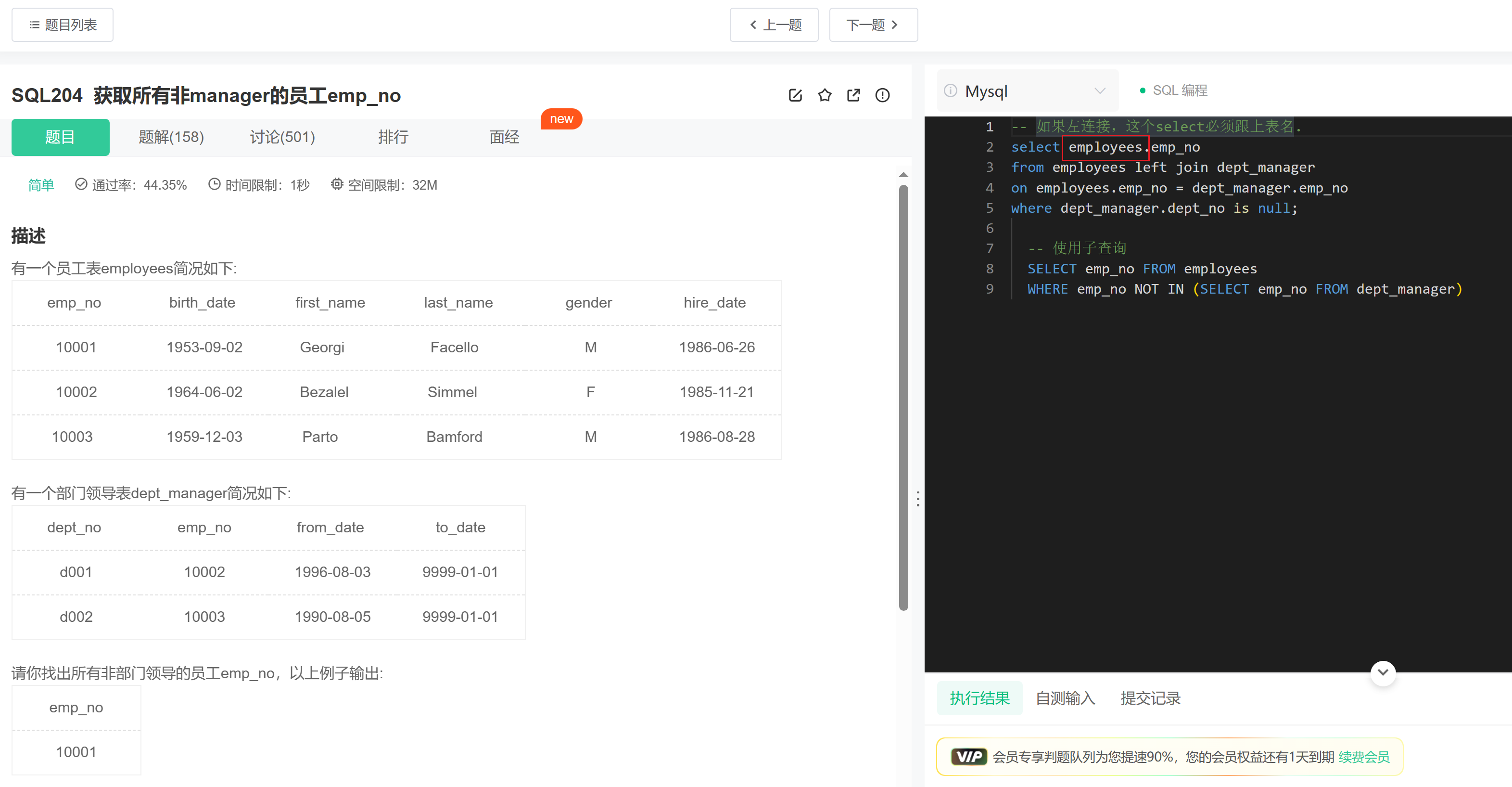Click the SQL 编程 label
1512x787 pixels.
click(x=1180, y=90)
